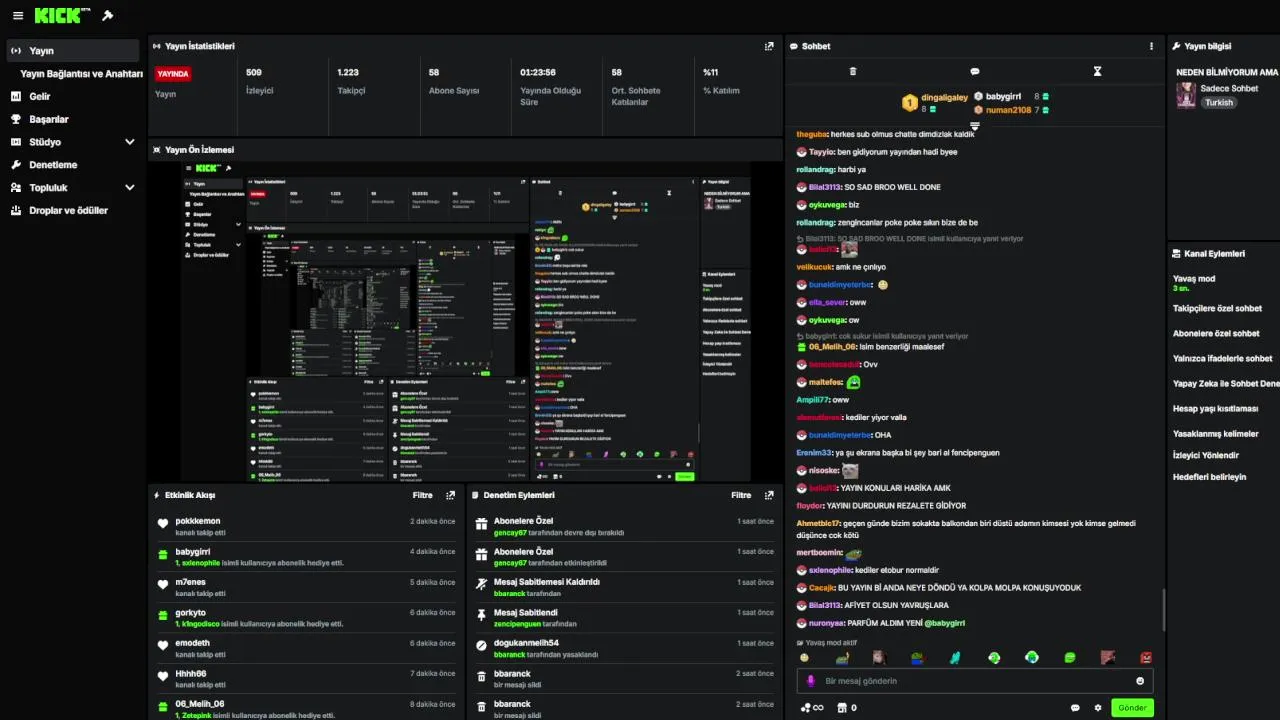Click the chat scrollbar
Viewport: 1280px width, 720px height.
click(x=1163, y=610)
